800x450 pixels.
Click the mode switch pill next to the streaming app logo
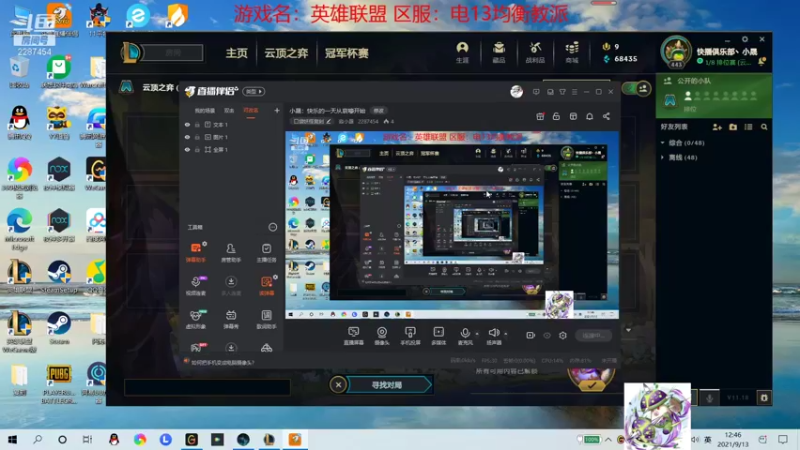tap(254, 91)
